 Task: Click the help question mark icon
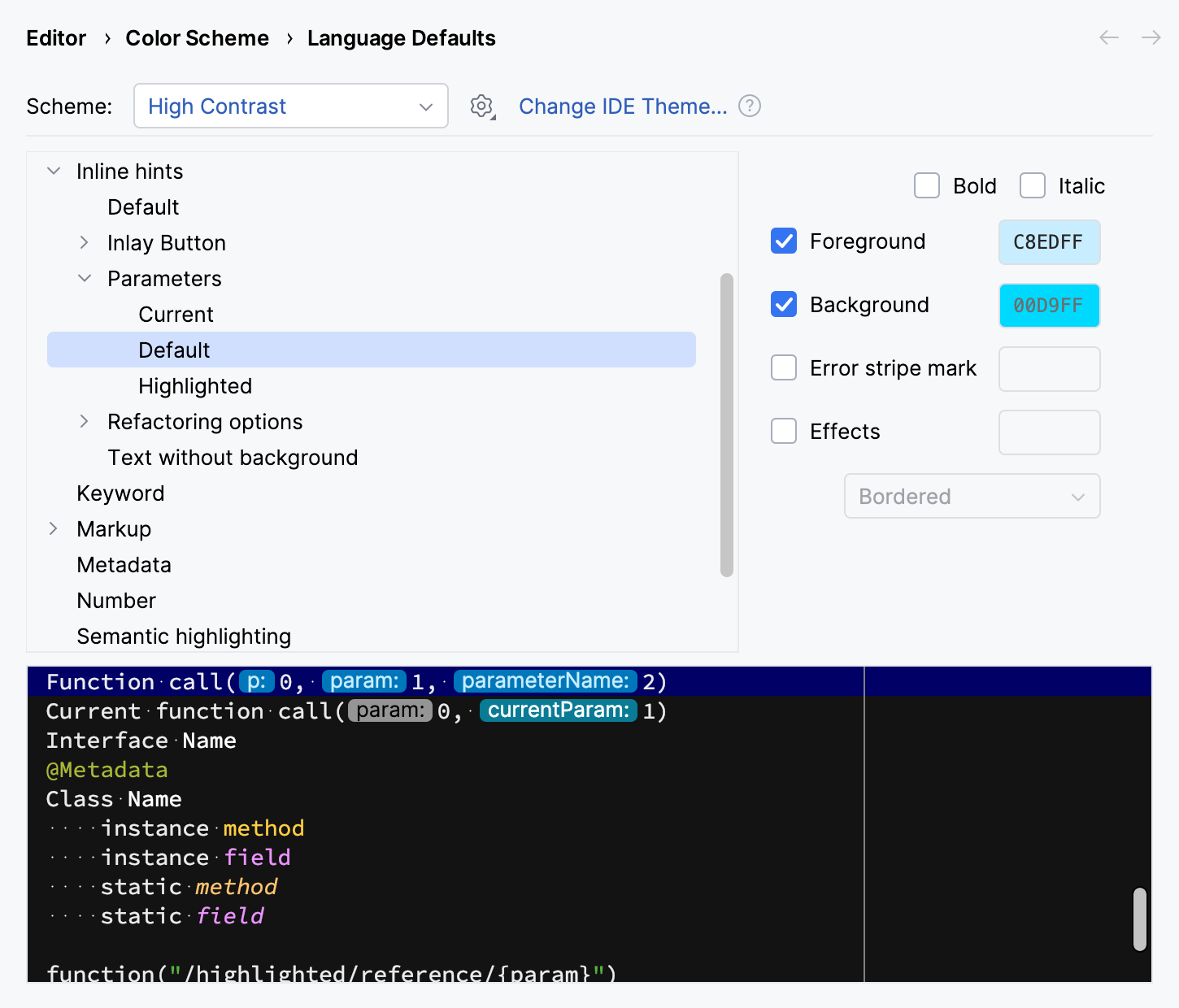coord(750,106)
